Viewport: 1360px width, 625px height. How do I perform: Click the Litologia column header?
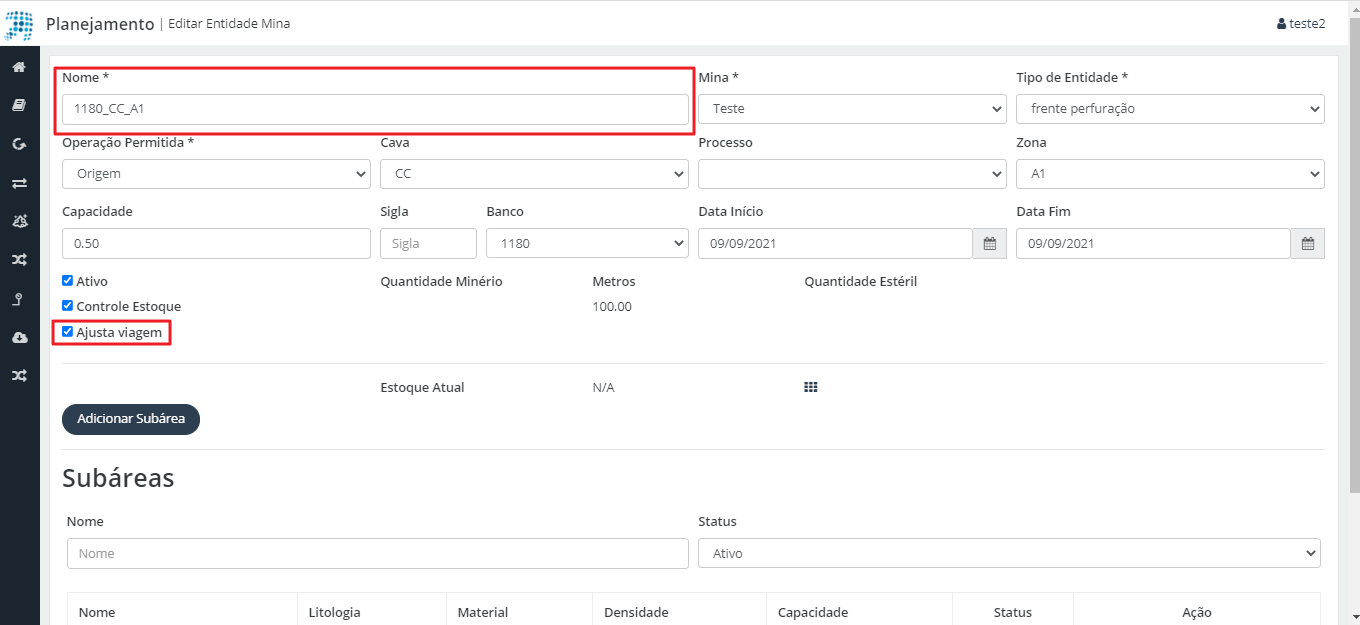(x=334, y=612)
